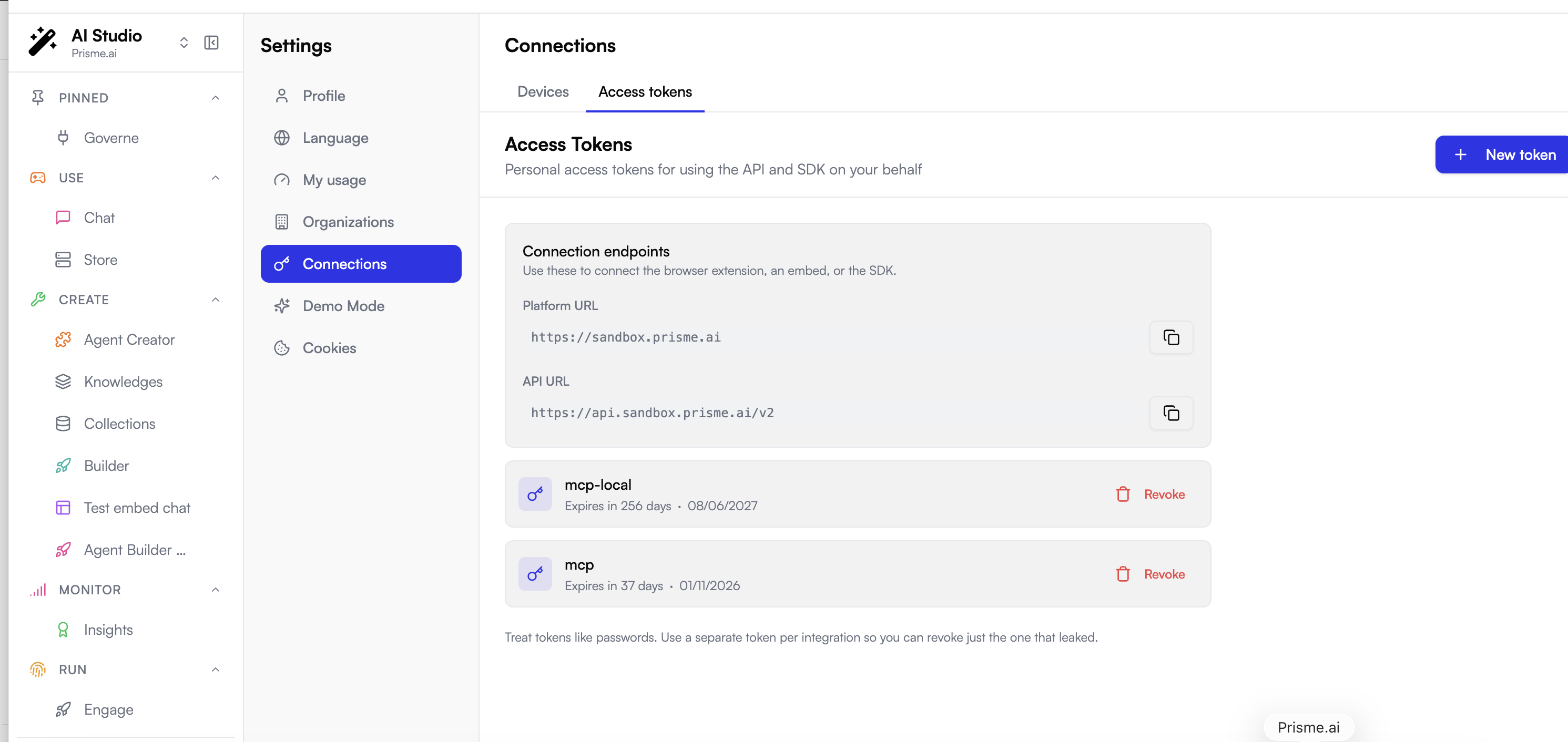
Task: Click the Demo Mode sparkles icon
Action: 282,306
